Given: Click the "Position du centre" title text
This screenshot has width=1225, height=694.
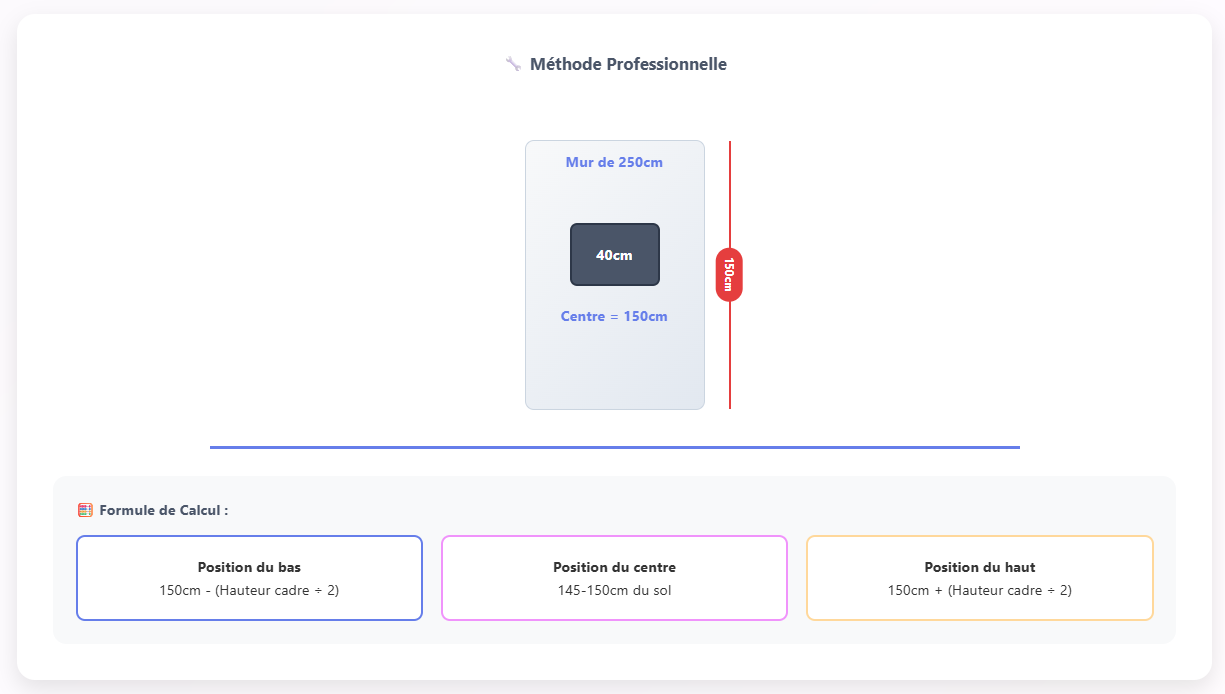Looking at the screenshot, I should [614, 567].
